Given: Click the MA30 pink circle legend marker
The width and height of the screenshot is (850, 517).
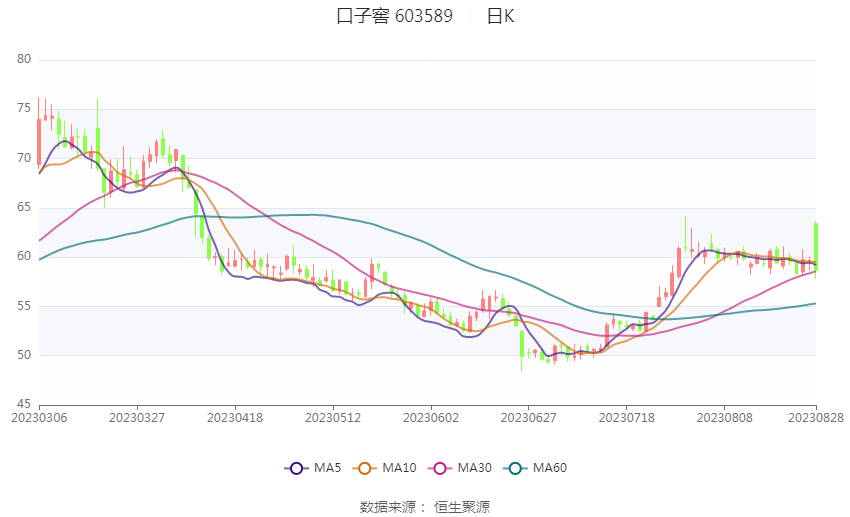Looking at the screenshot, I should (x=439, y=468).
